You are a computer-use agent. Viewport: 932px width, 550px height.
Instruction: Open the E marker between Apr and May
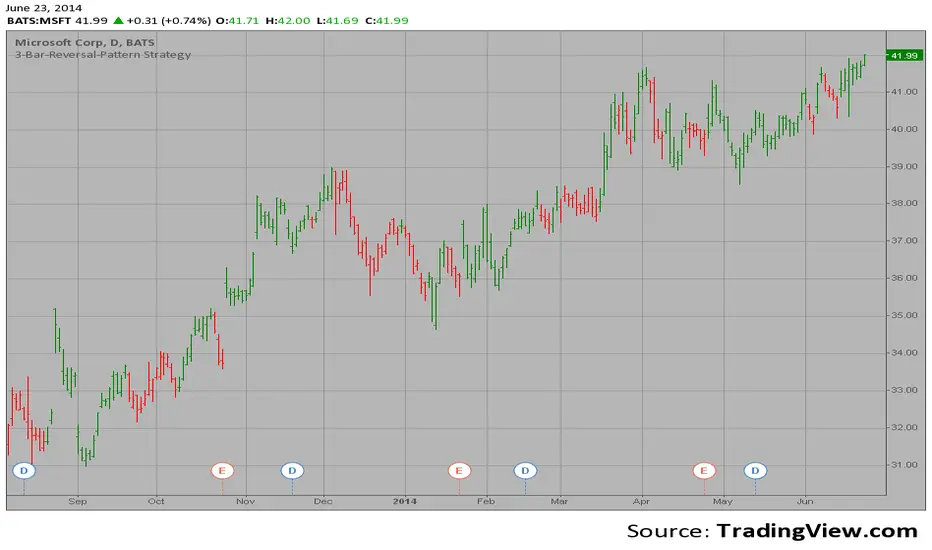tap(704, 471)
